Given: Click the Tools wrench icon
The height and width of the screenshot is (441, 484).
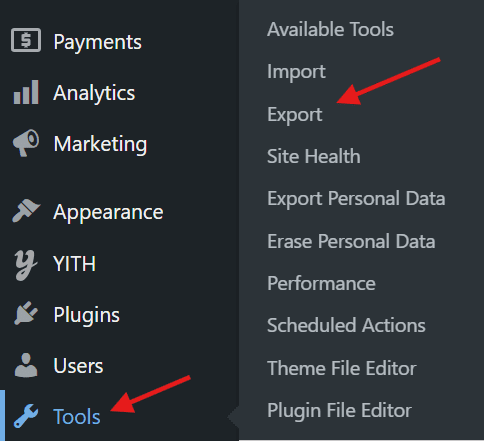Looking at the screenshot, I should (x=26, y=416).
